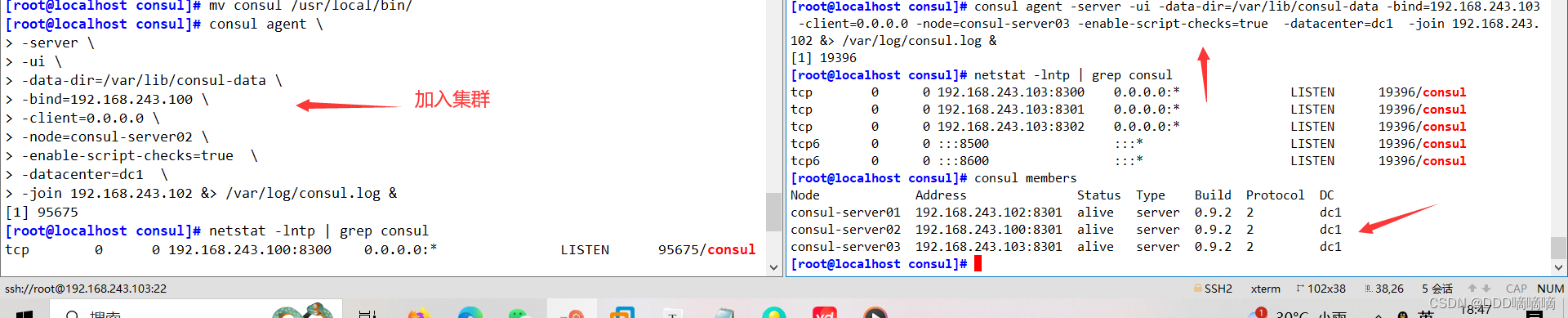The width and height of the screenshot is (1568, 318).
Task: Click '-data-dir=/var/lib/consul-data' in left pane
Action: pos(144,81)
